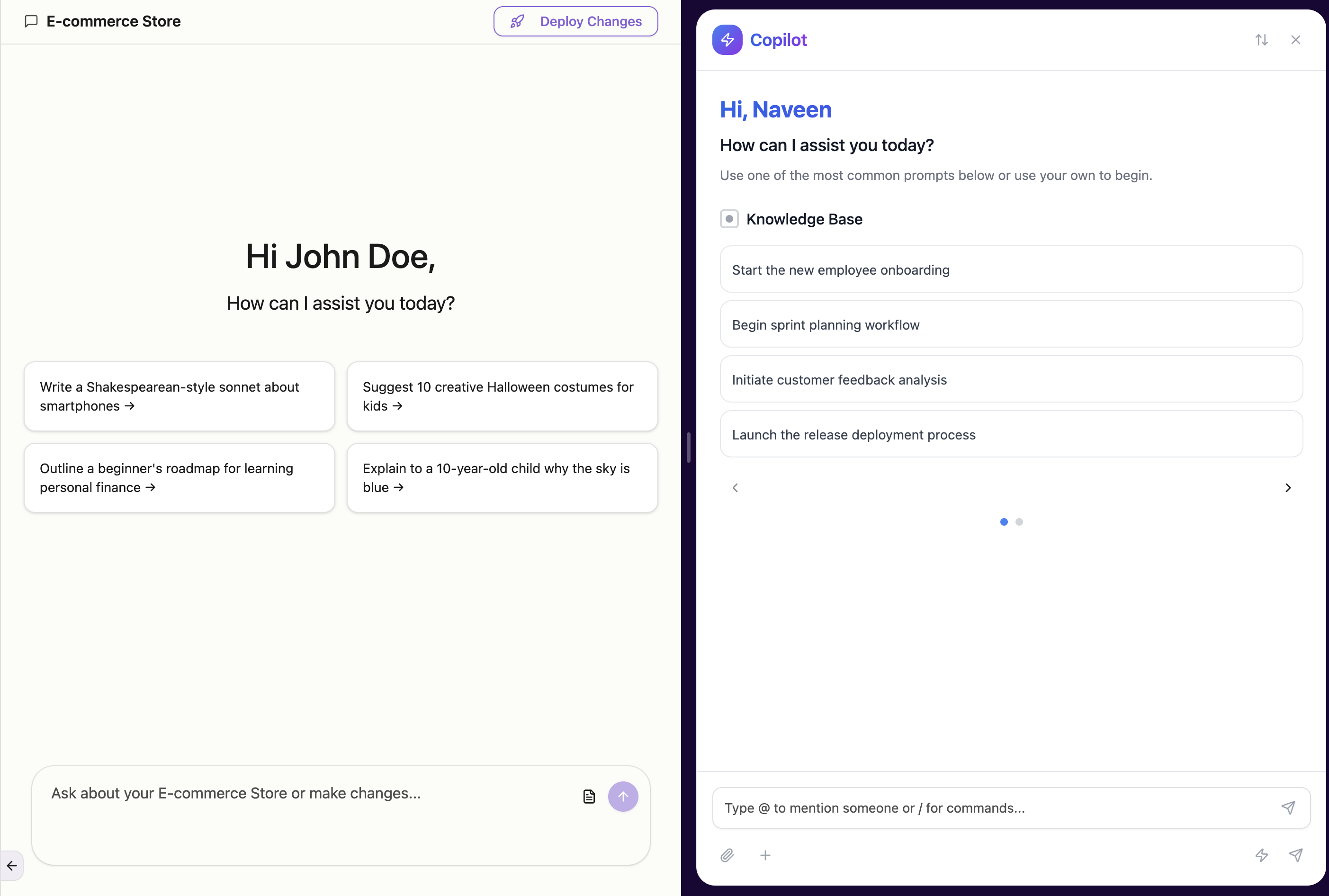Click the lightning bolt icon in bottom toolbar

coord(1262,855)
